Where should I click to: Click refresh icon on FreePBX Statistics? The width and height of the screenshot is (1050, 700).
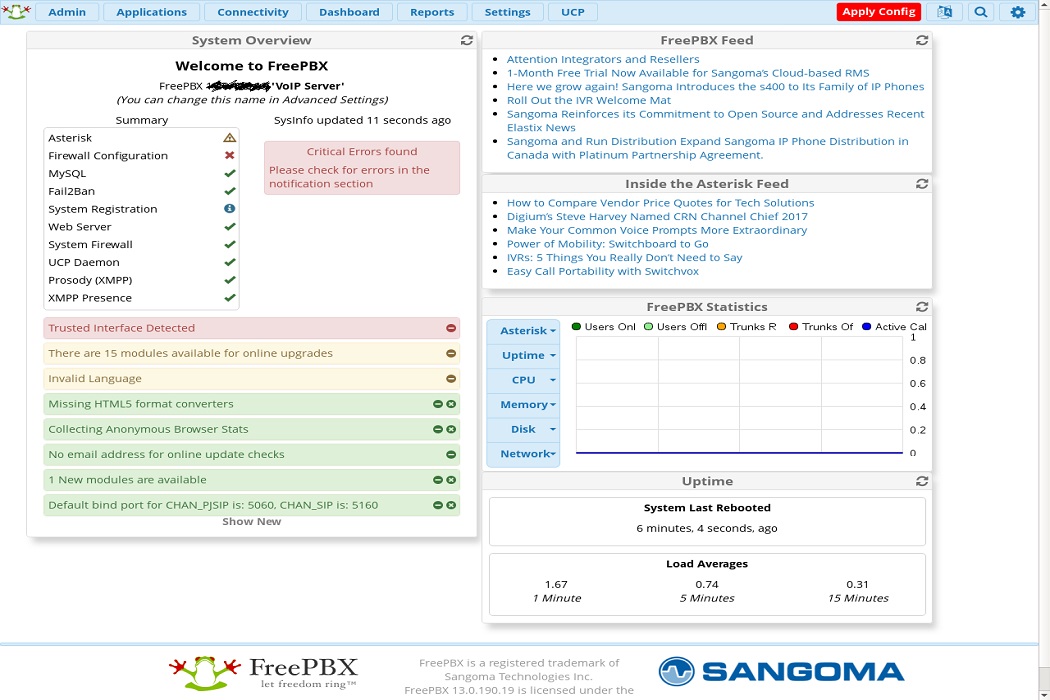tap(922, 307)
